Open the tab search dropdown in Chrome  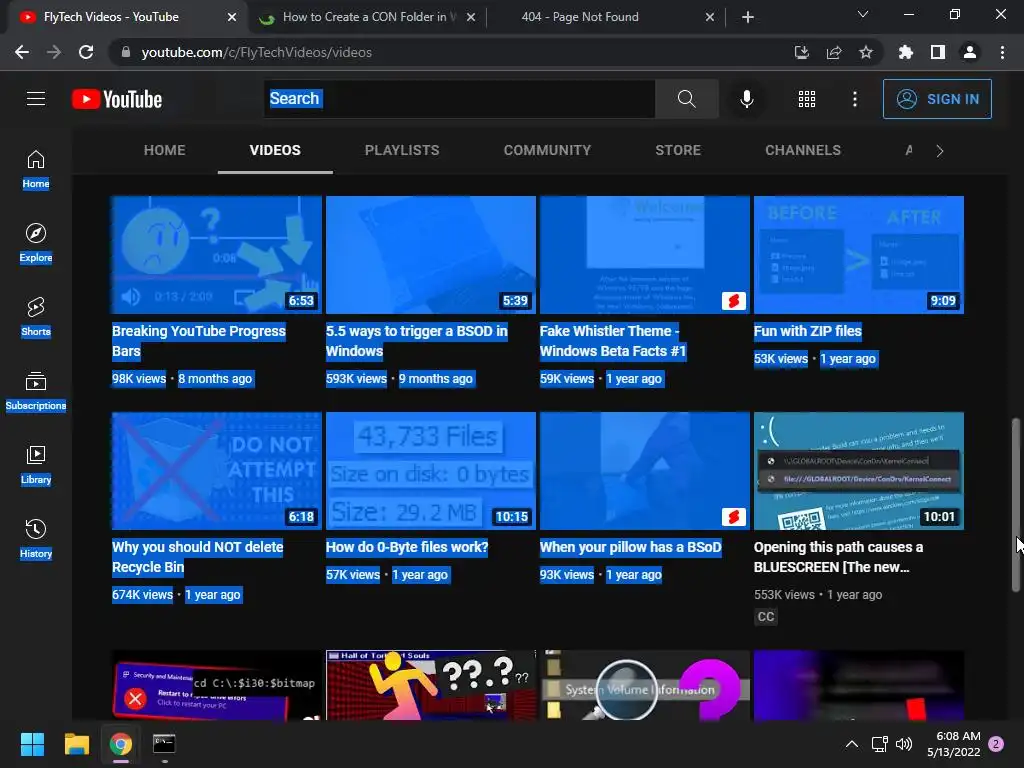click(x=863, y=14)
